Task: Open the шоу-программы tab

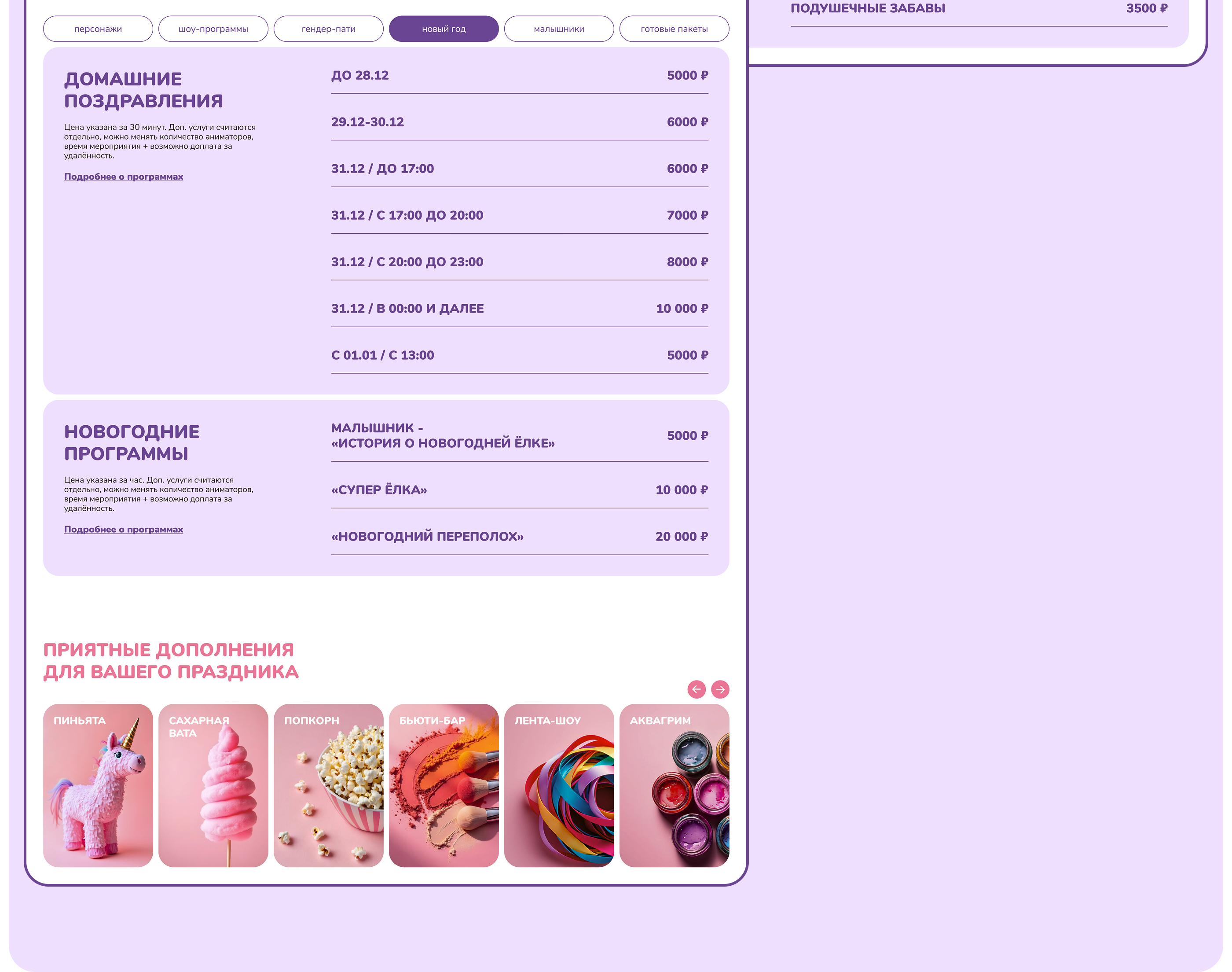Action: [213, 29]
